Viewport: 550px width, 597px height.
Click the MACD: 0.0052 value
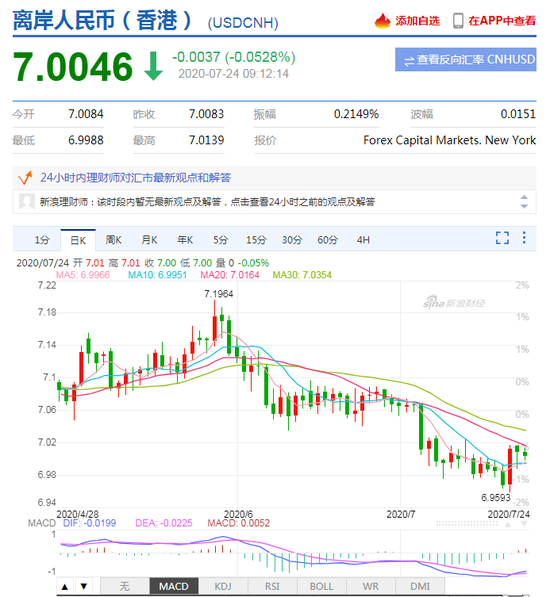tap(239, 523)
